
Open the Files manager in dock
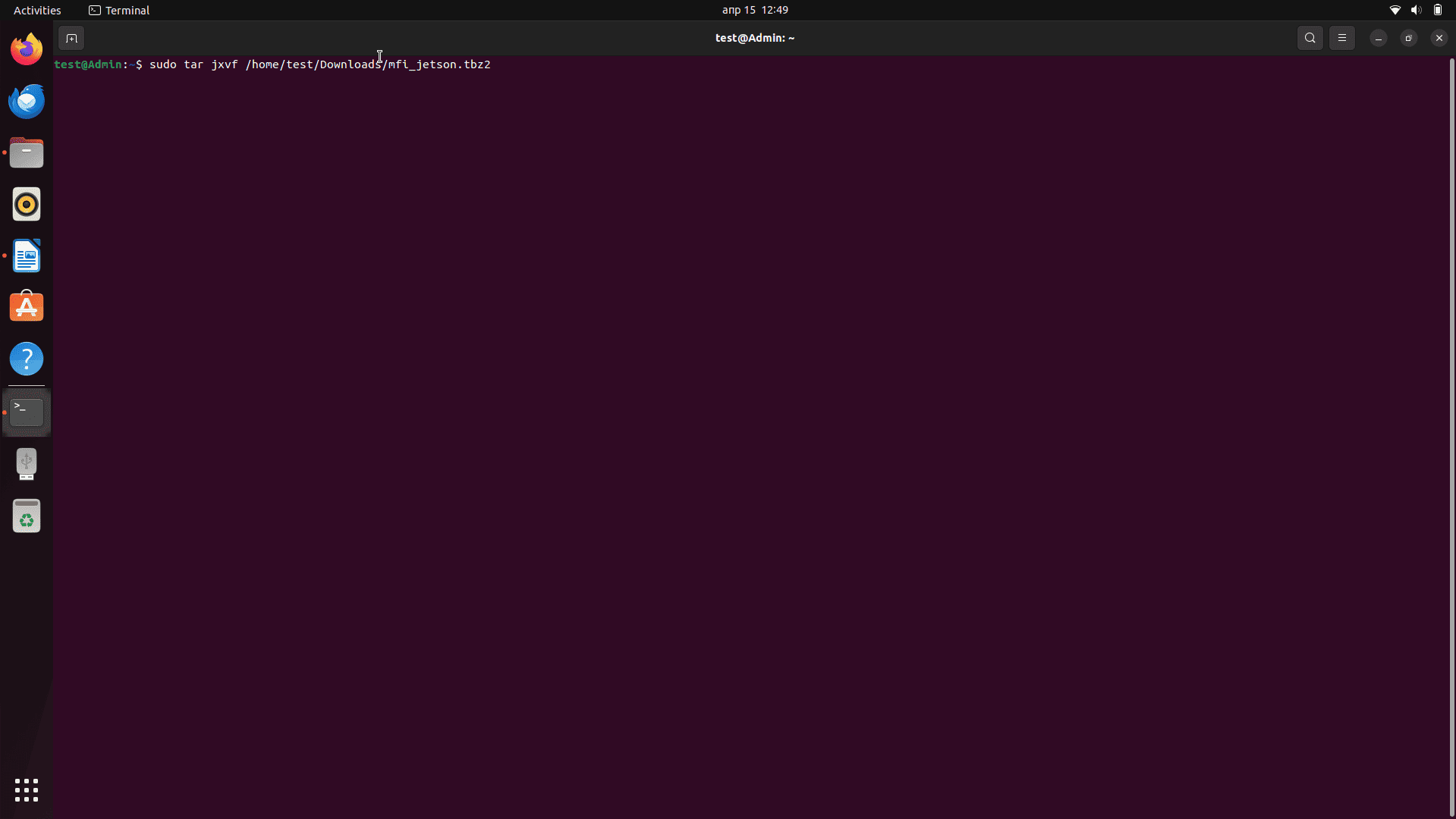pyautogui.click(x=27, y=152)
